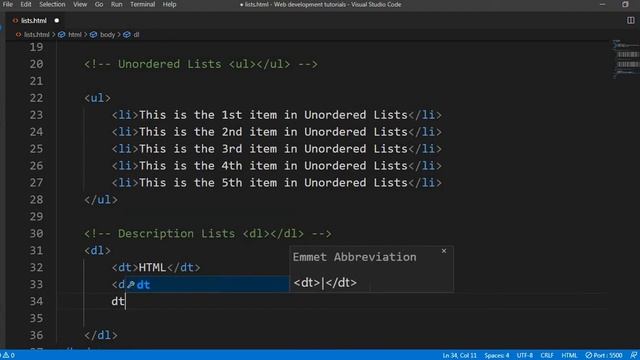The width and height of the screenshot is (640, 360).
Task: Click the html file icon on tab
Action: (15, 20)
